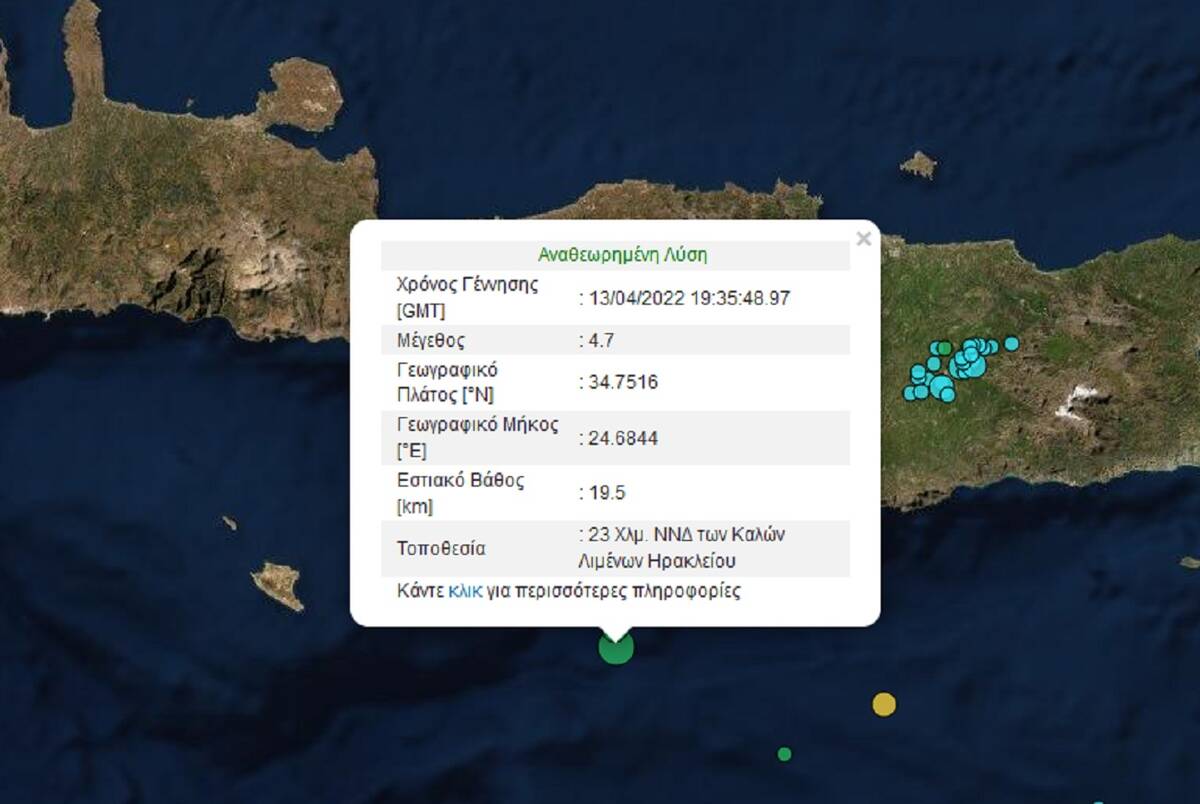1200x804 pixels.
Task: Click the origin time value 13/04/2022 19:35:48.97
Action: tap(690, 297)
